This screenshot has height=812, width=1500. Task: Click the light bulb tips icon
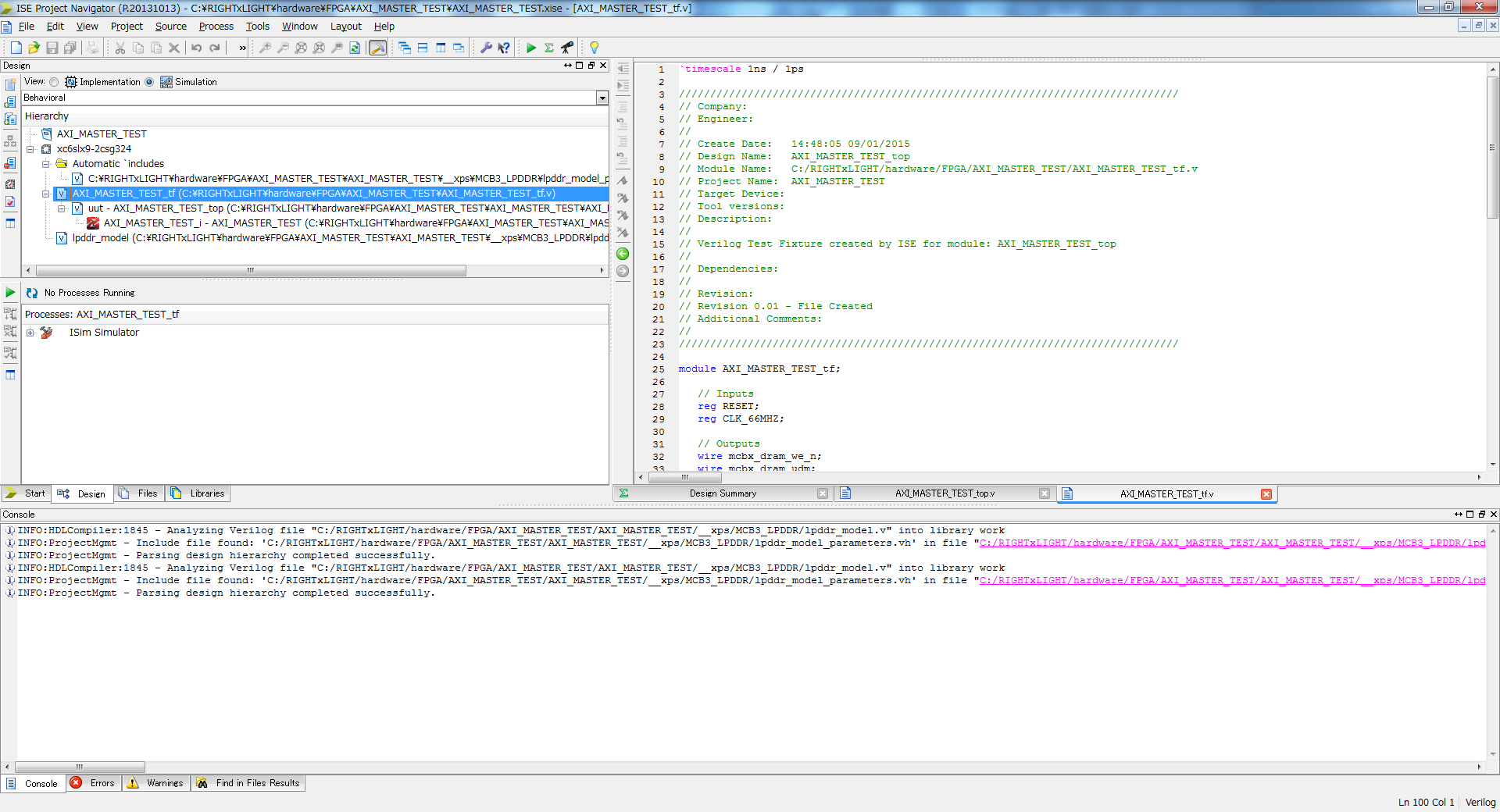coord(594,48)
